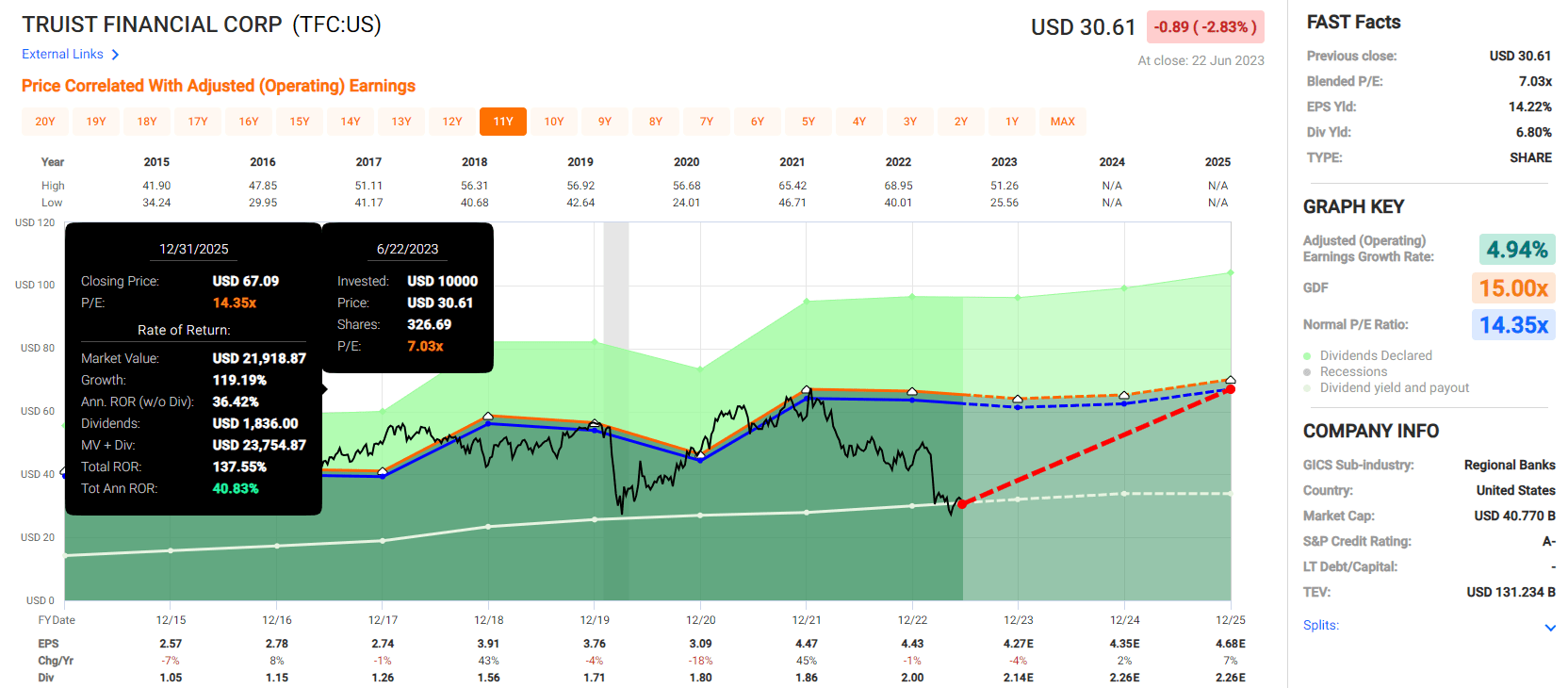The height and width of the screenshot is (688, 1568).
Task: Click the 2020 Low value 24.01
Action: (686, 203)
